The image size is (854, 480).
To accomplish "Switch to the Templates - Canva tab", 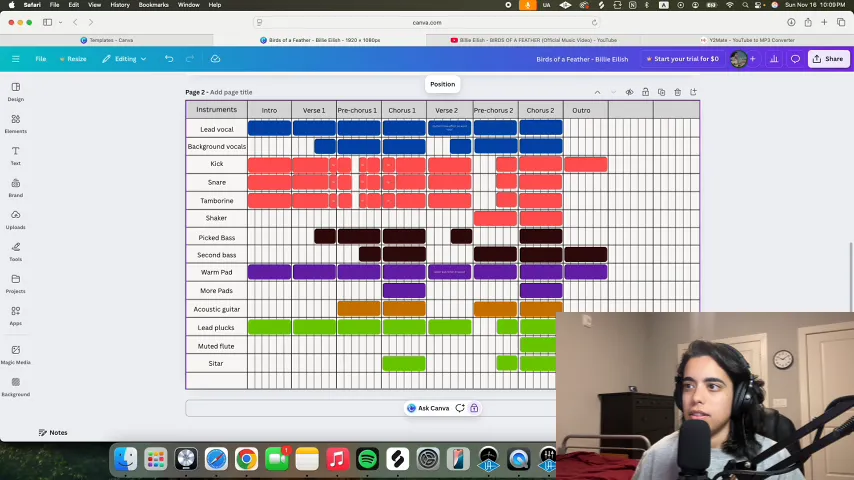I will 107,40.
